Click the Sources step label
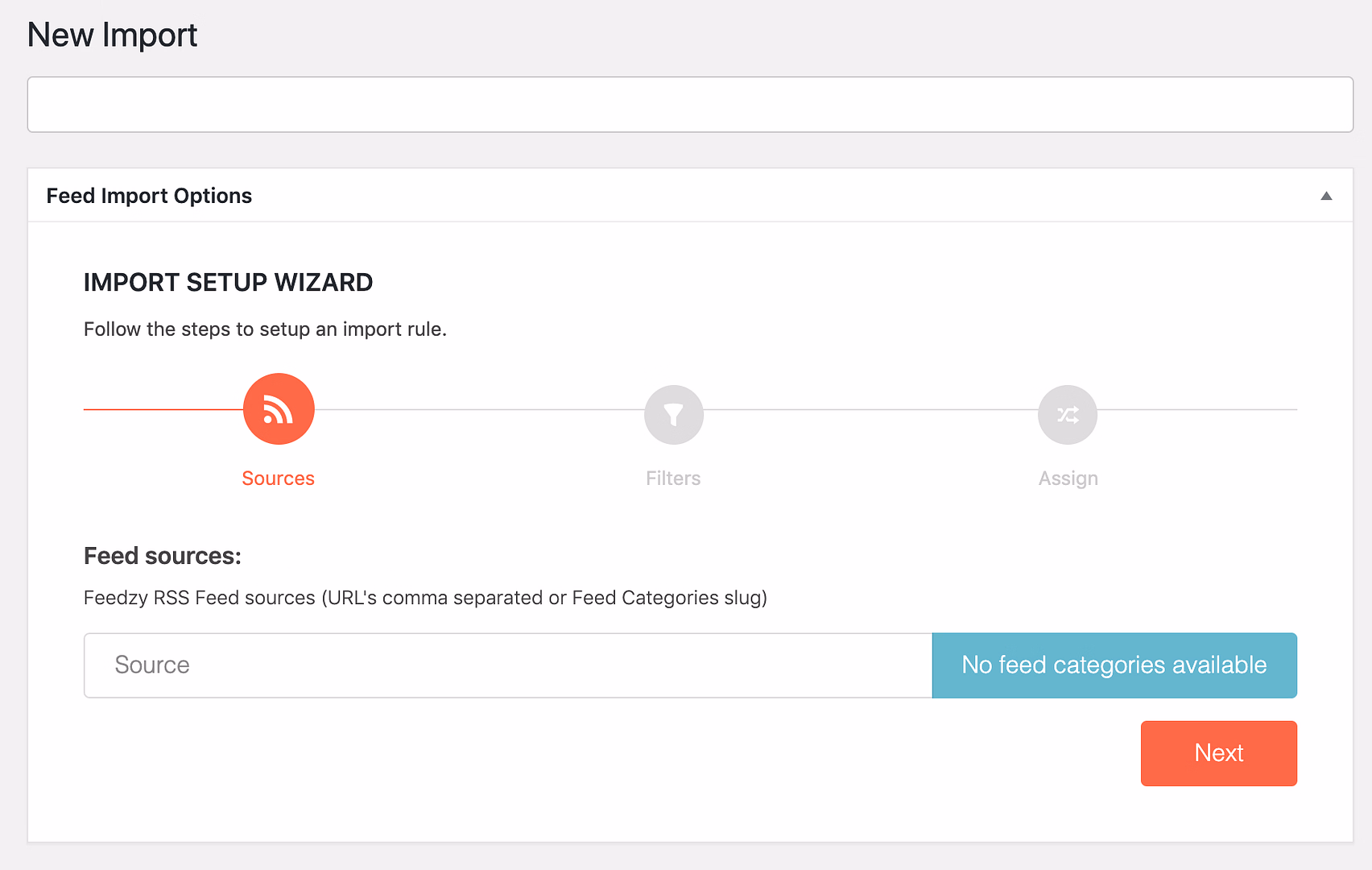The image size is (1372, 870). click(x=278, y=478)
